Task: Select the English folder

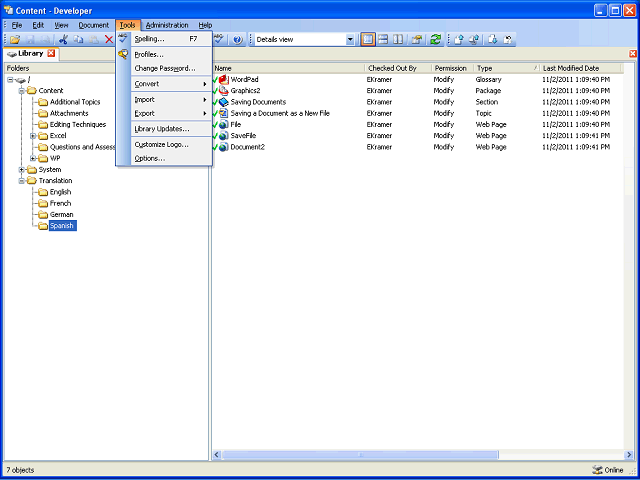Action: coord(60,192)
